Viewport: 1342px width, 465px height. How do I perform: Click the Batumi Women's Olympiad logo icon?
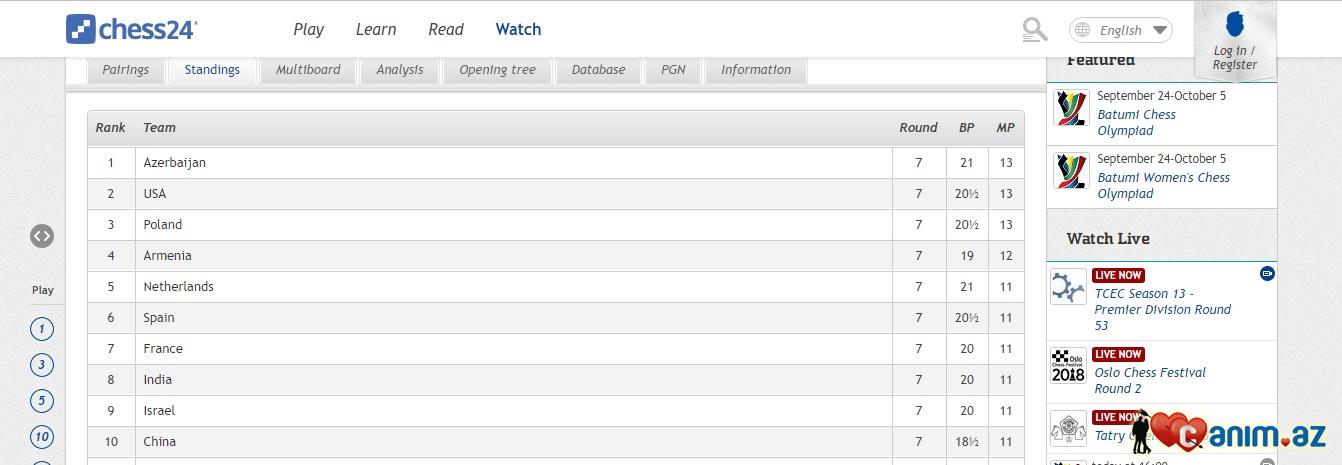(1071, 171)
